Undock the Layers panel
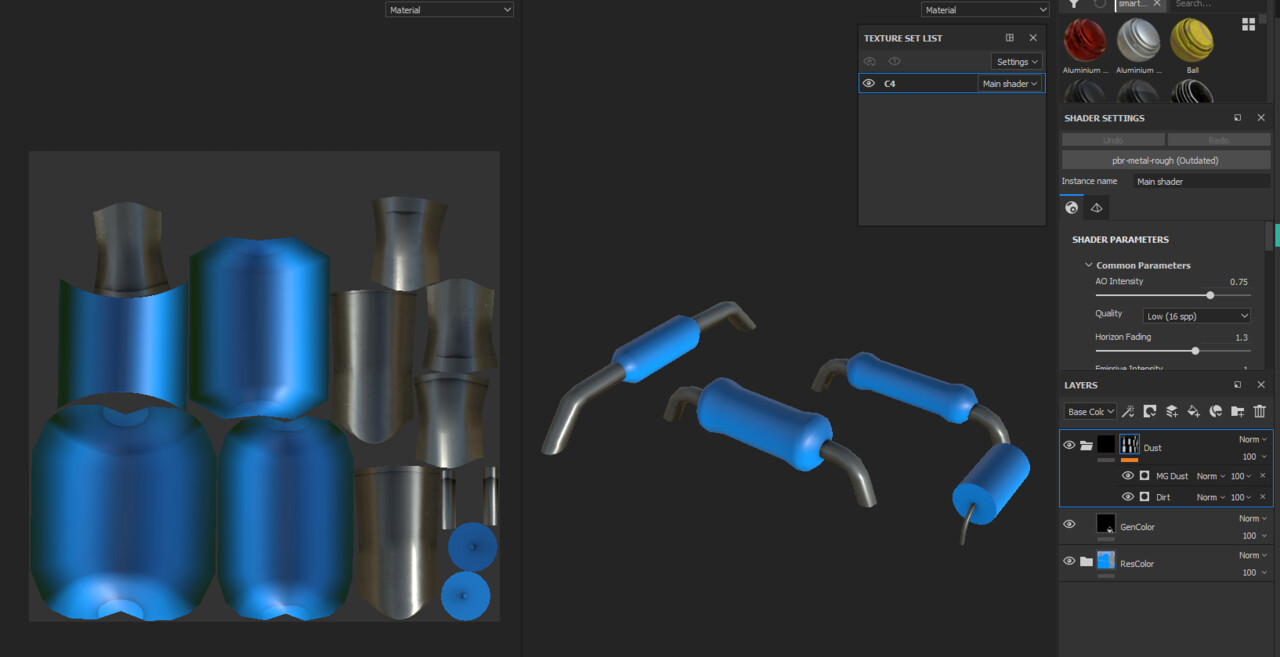Screen dimensions: 1280x657 (x=1238, y=385)
